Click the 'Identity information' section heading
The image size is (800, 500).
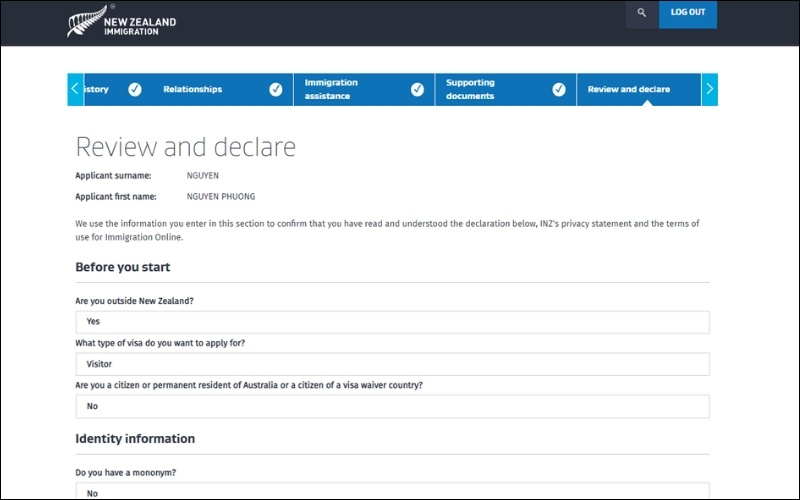tap(135, 438)
